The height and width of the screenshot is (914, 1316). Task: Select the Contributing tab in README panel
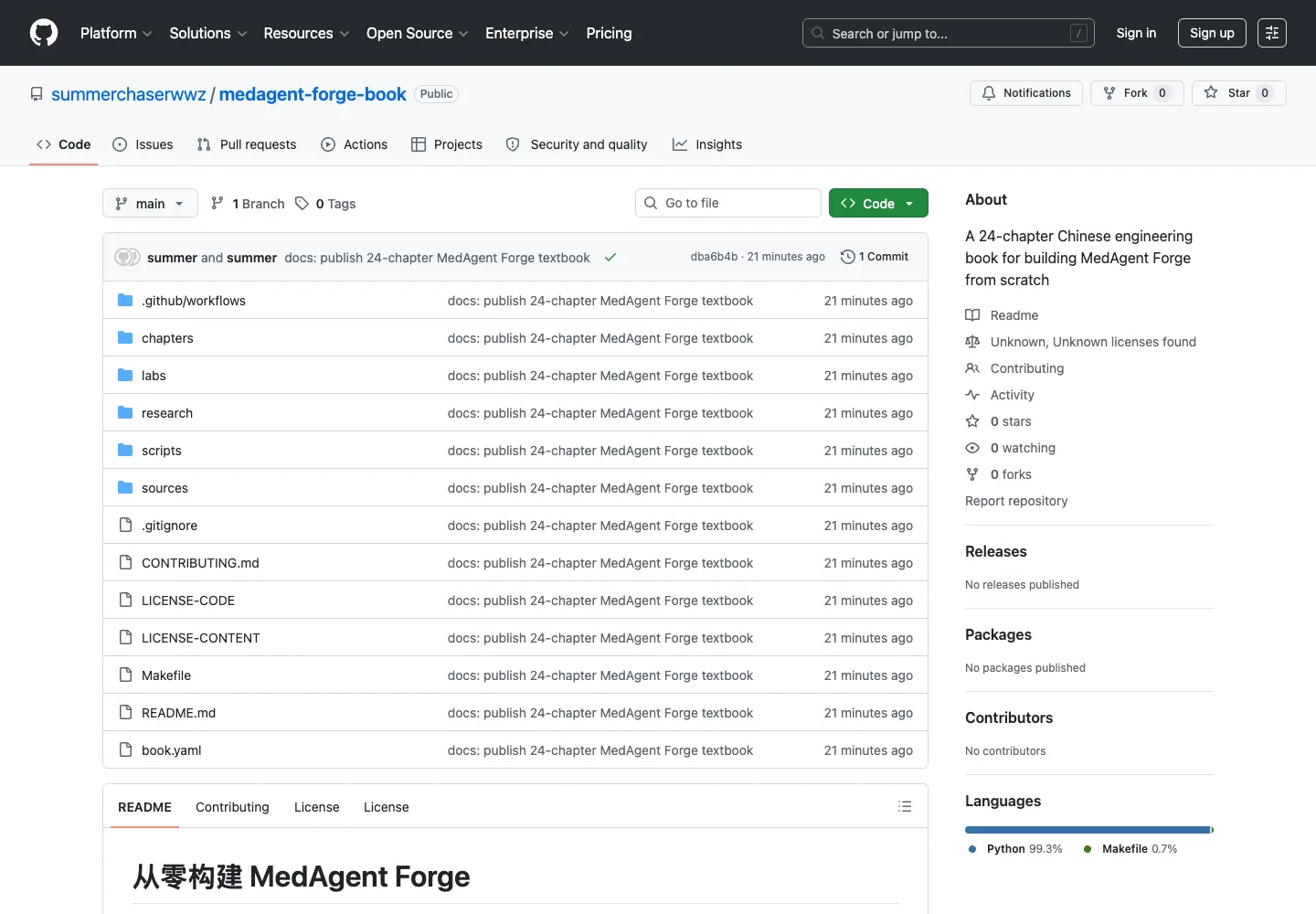(x=232, y=807)
